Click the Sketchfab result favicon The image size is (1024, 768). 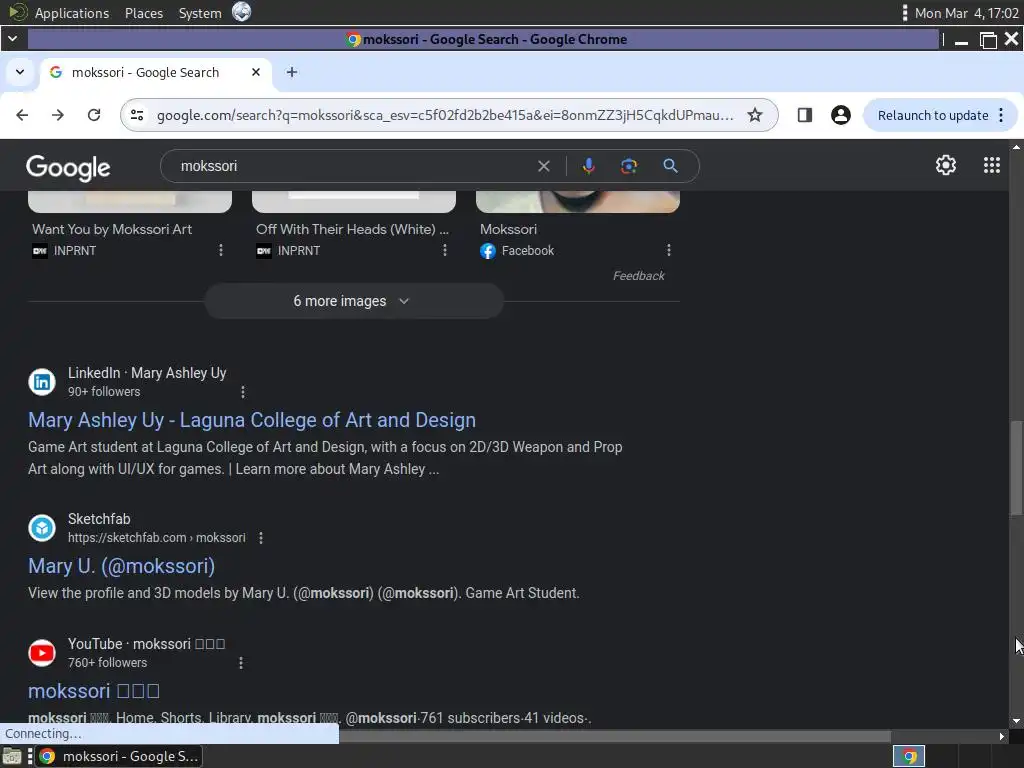[42, 528]
